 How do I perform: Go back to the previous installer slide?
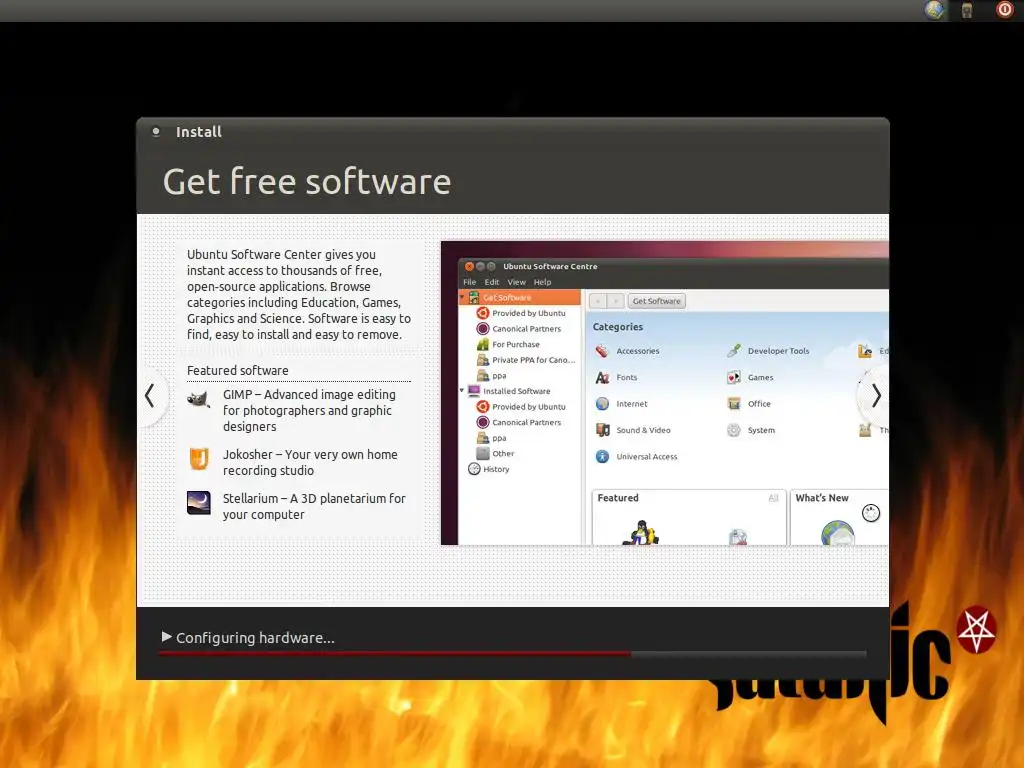tap(150, 396)
